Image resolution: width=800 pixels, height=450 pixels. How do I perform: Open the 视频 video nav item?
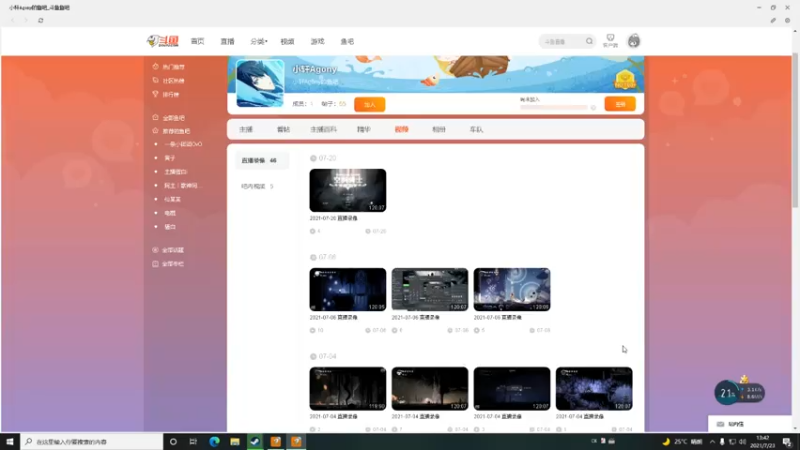(x=287, y=41)
